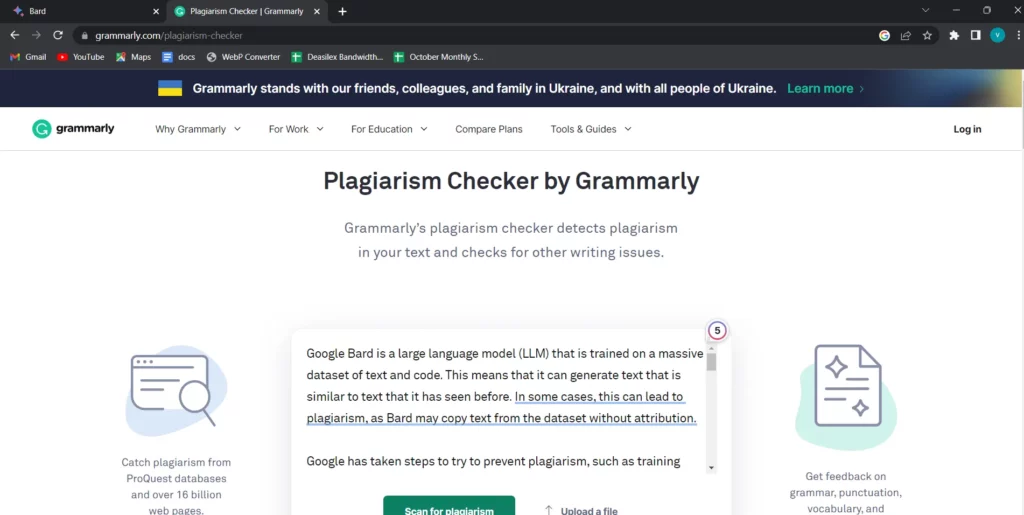Click the share page icon in address bar
Viewport: 1024px width, 515px height.
point(906,36)
